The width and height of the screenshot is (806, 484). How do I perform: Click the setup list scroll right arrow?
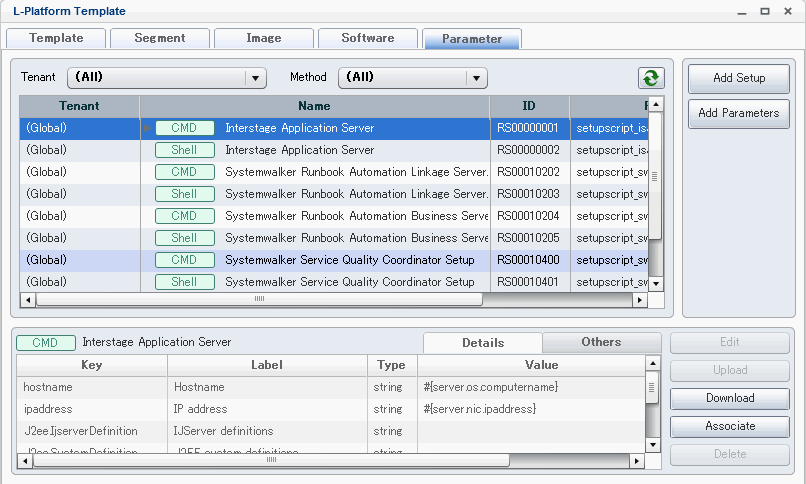640,300
